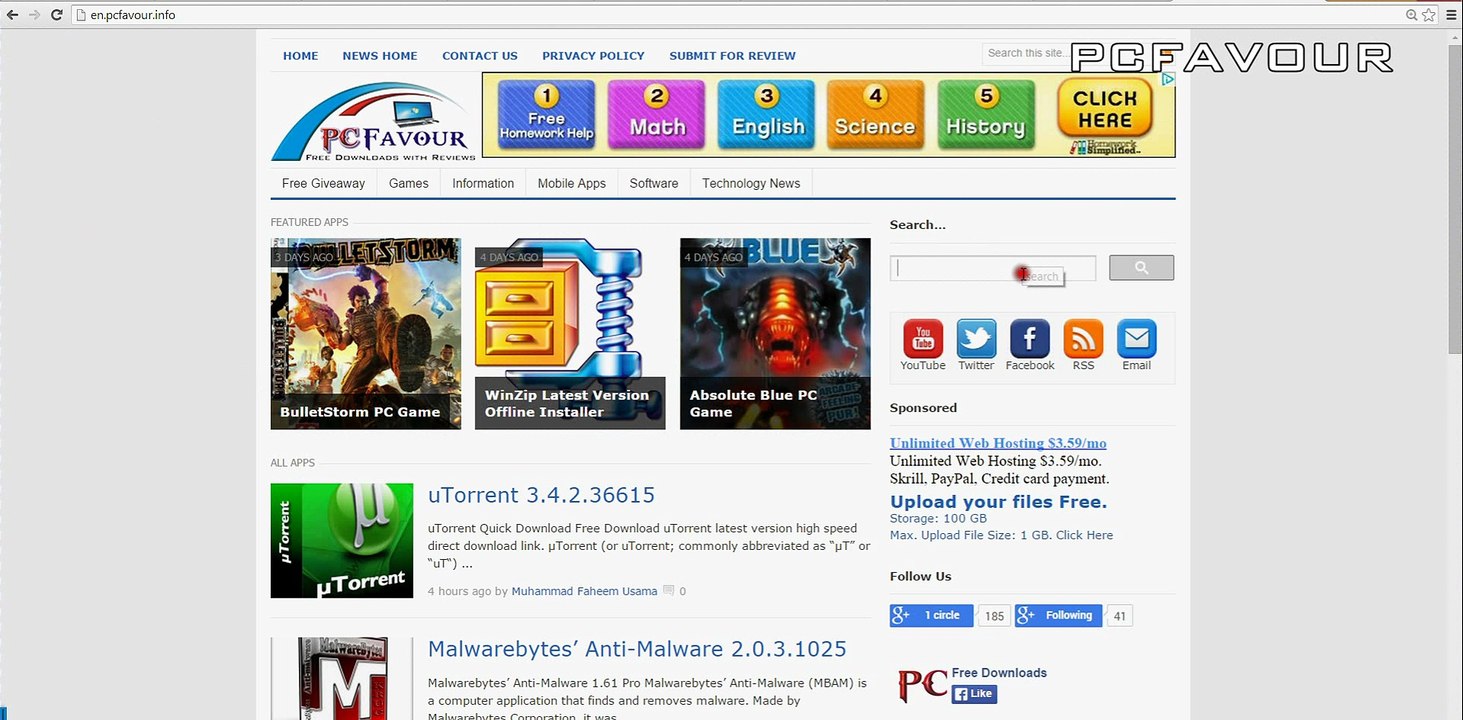Viewport: 1463px width, 720px height.
Task: Open the NEWS HOME menu item
Action: pyautogui.click(x=380, y=56)
